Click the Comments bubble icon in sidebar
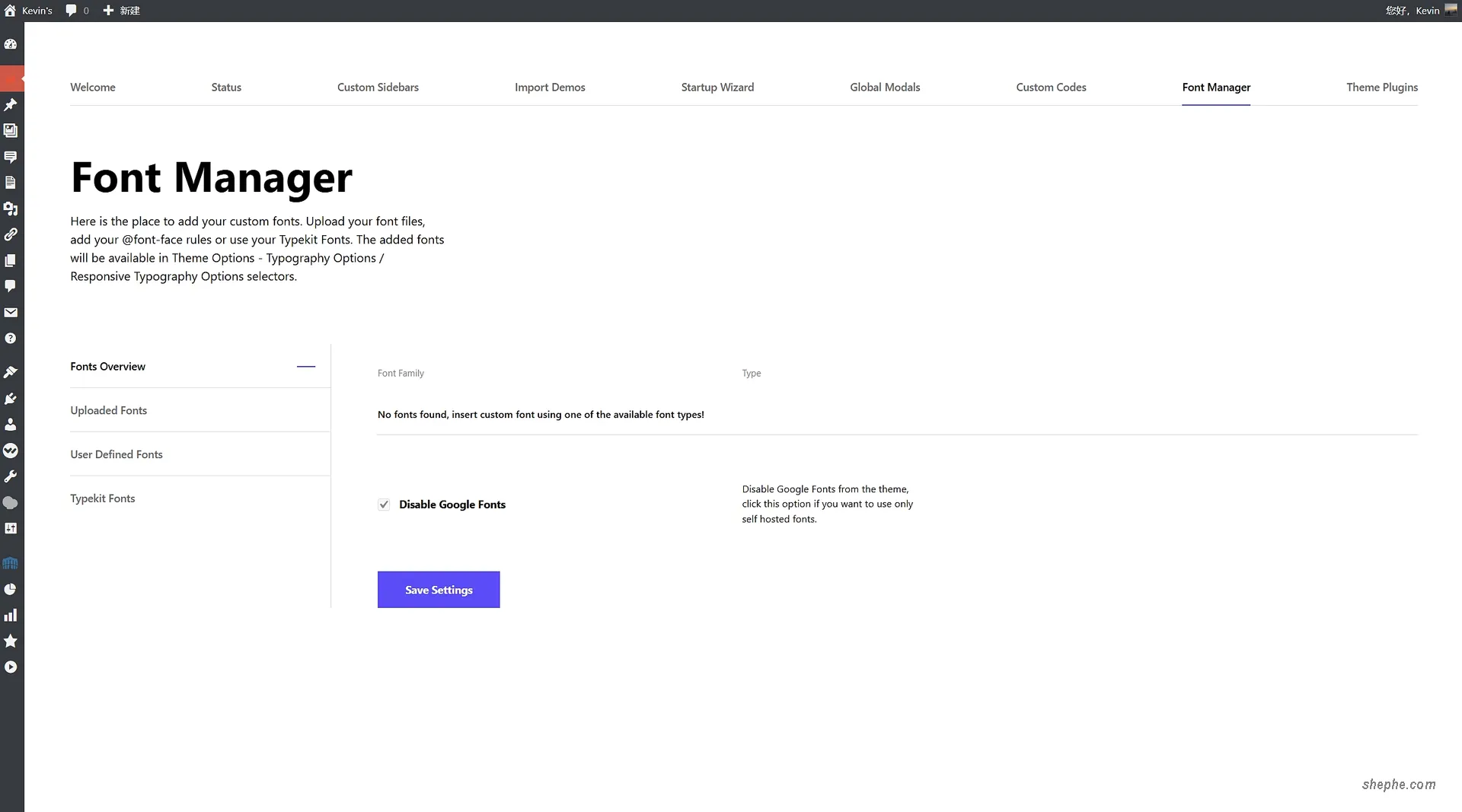Screen dimensions: 1462x812 [11, 286]
